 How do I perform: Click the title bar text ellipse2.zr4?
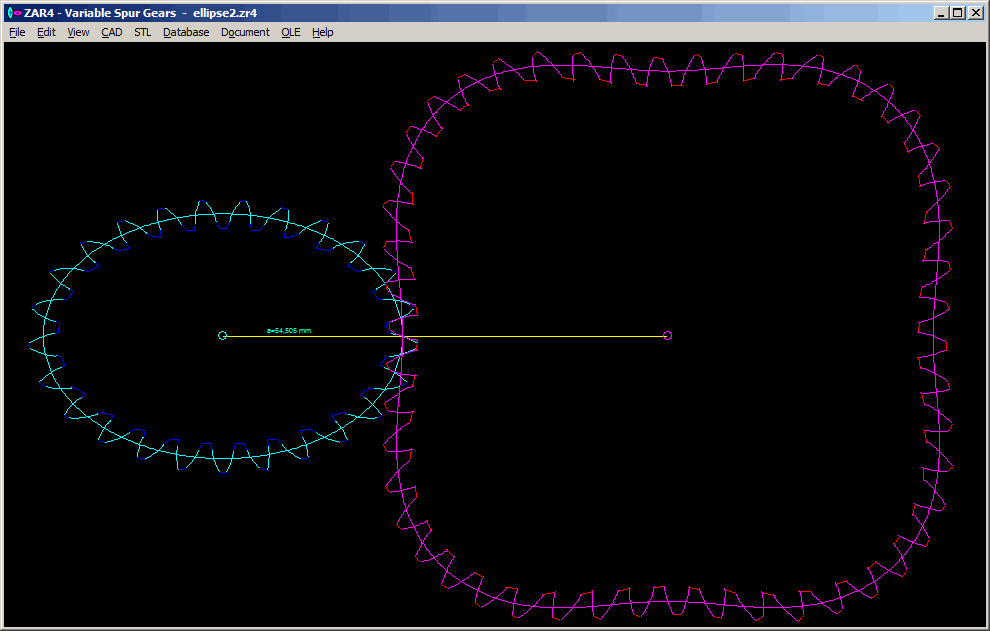click(x=225, y=13)
